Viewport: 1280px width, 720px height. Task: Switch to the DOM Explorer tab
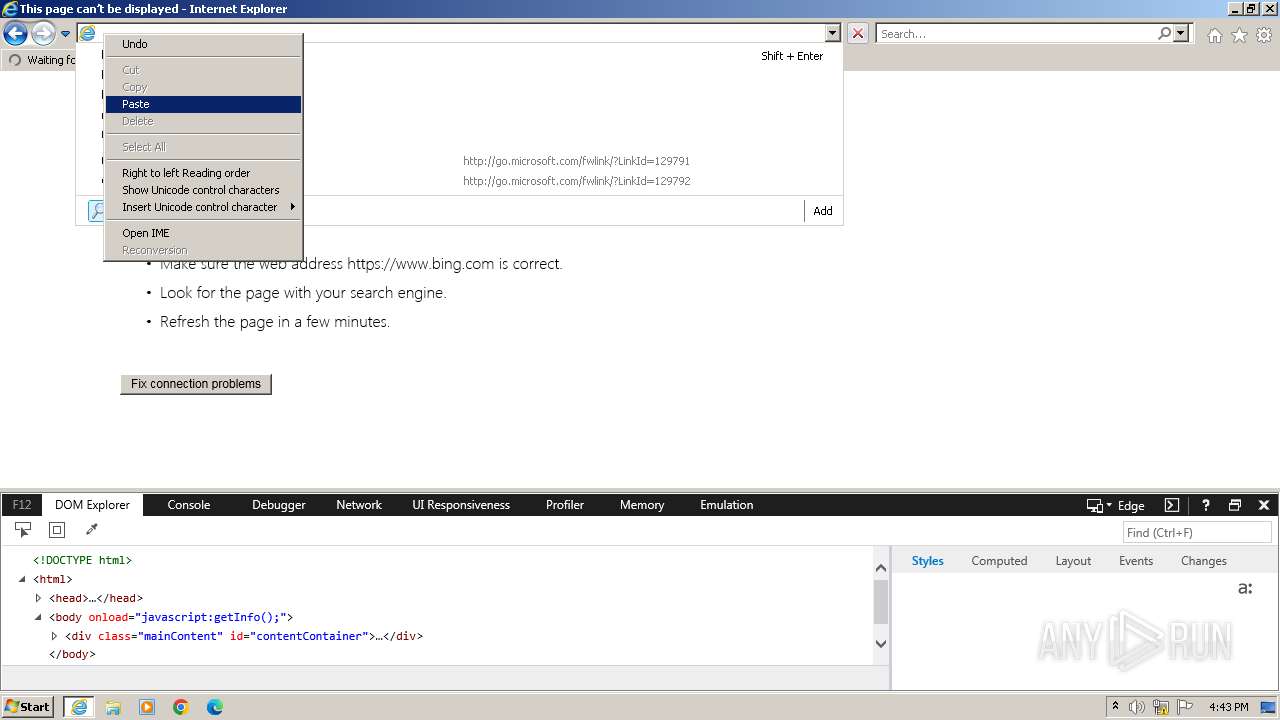click(92, 505)
